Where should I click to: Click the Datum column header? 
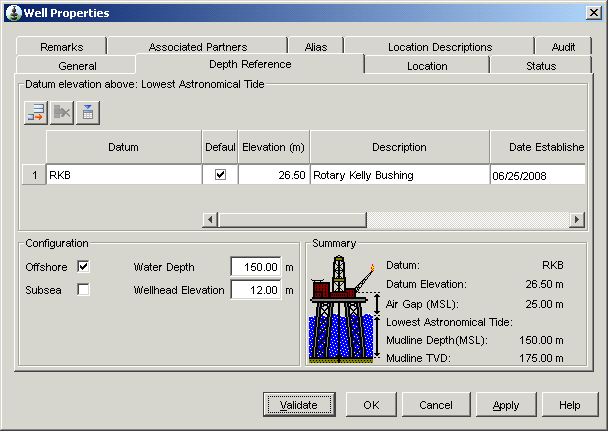pos(123,147)
